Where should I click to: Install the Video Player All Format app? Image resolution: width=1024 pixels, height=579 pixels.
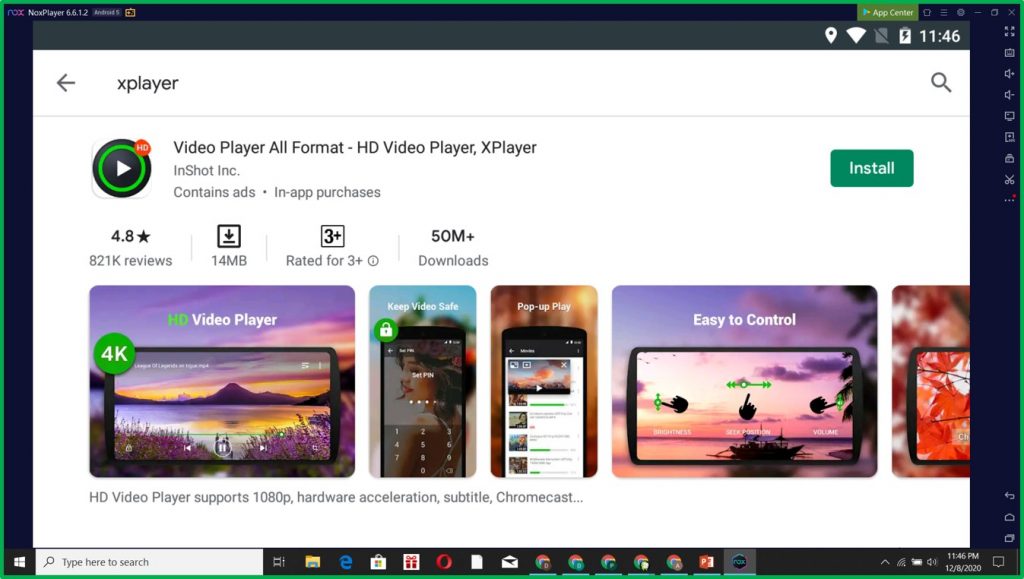pos(871,168)
